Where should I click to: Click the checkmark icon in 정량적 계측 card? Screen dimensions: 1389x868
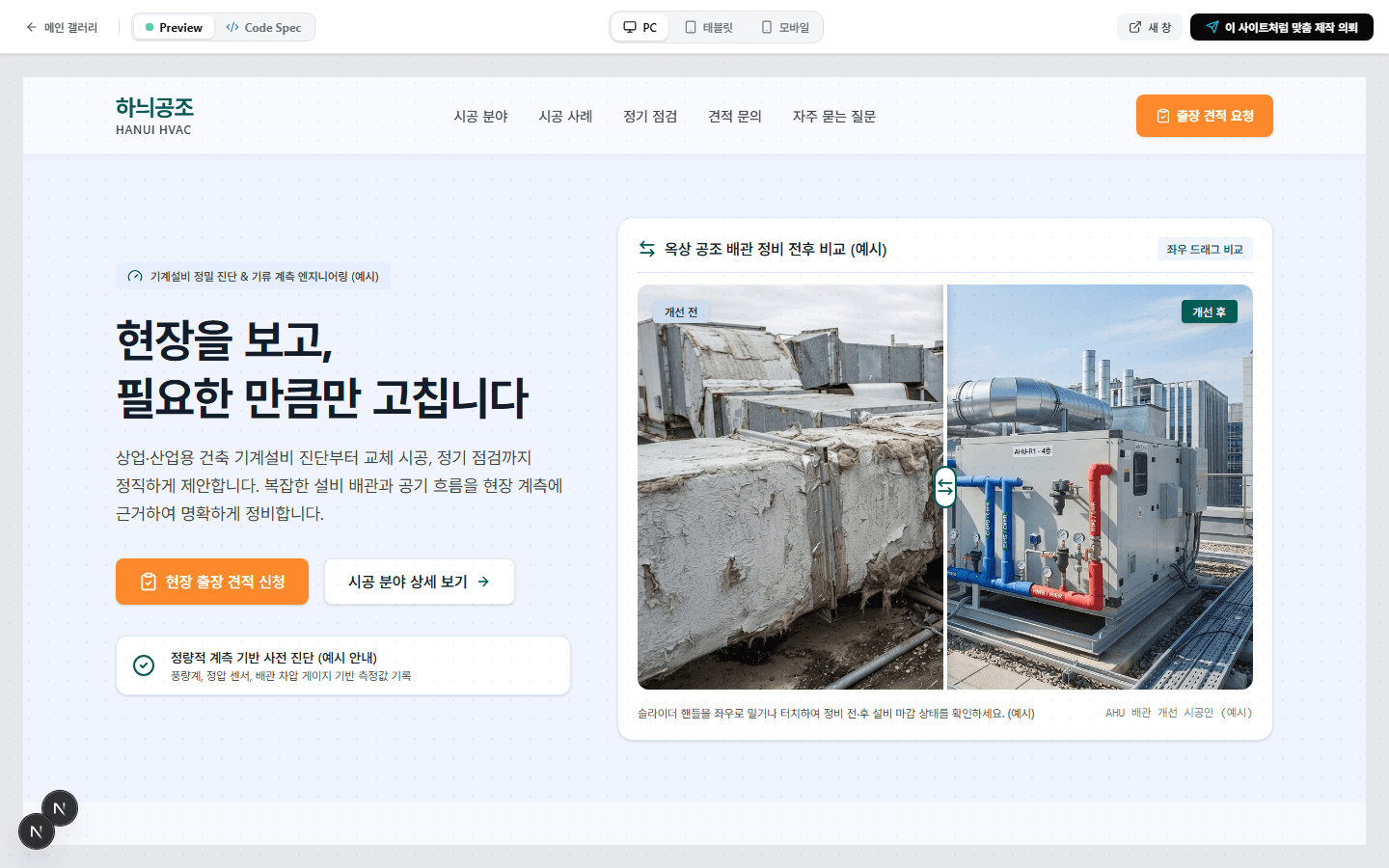(144, 665)
